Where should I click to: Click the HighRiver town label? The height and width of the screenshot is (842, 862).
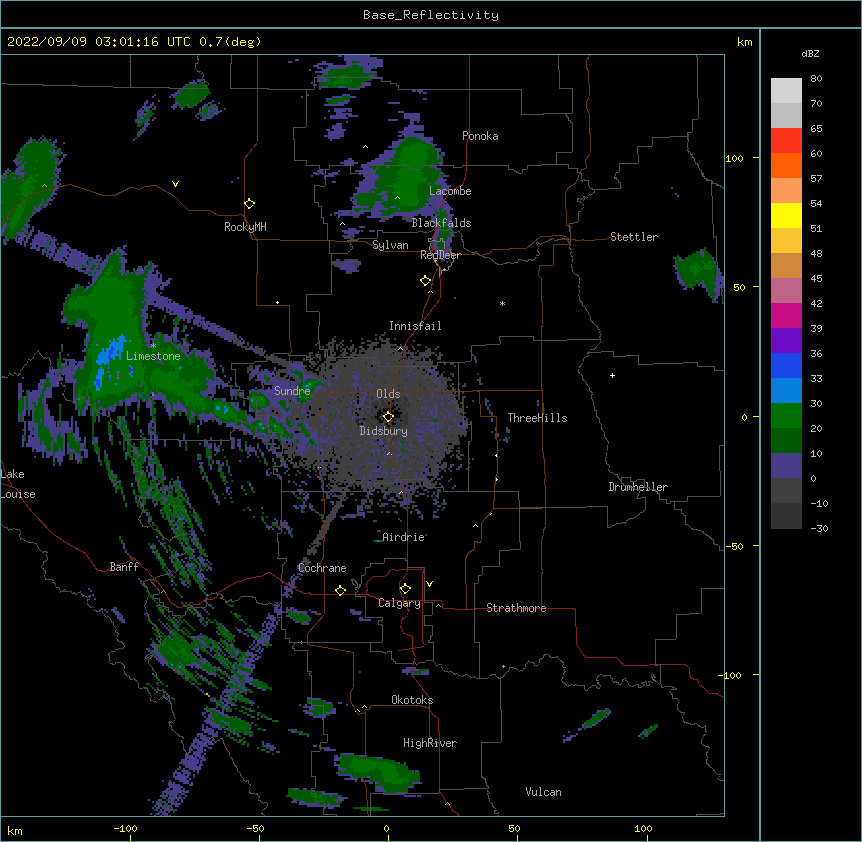[x=430, y=743]
